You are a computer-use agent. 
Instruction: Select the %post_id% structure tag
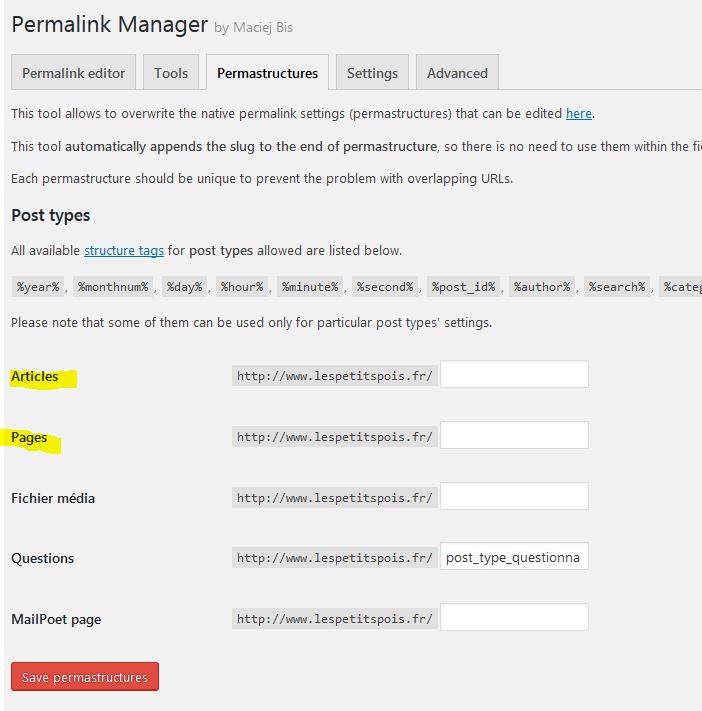[464, 287]
